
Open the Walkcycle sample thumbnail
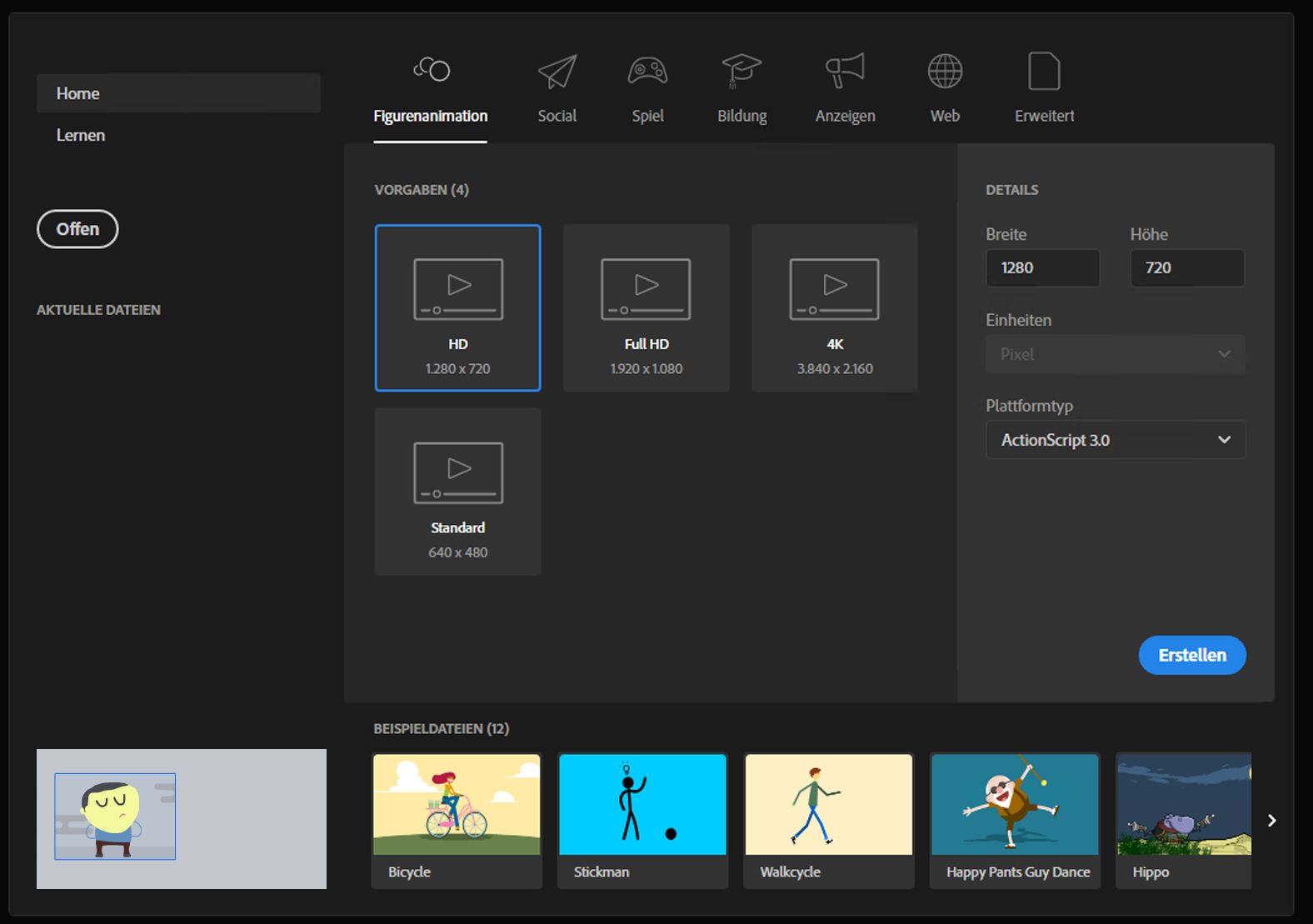[x=829, y=805]
